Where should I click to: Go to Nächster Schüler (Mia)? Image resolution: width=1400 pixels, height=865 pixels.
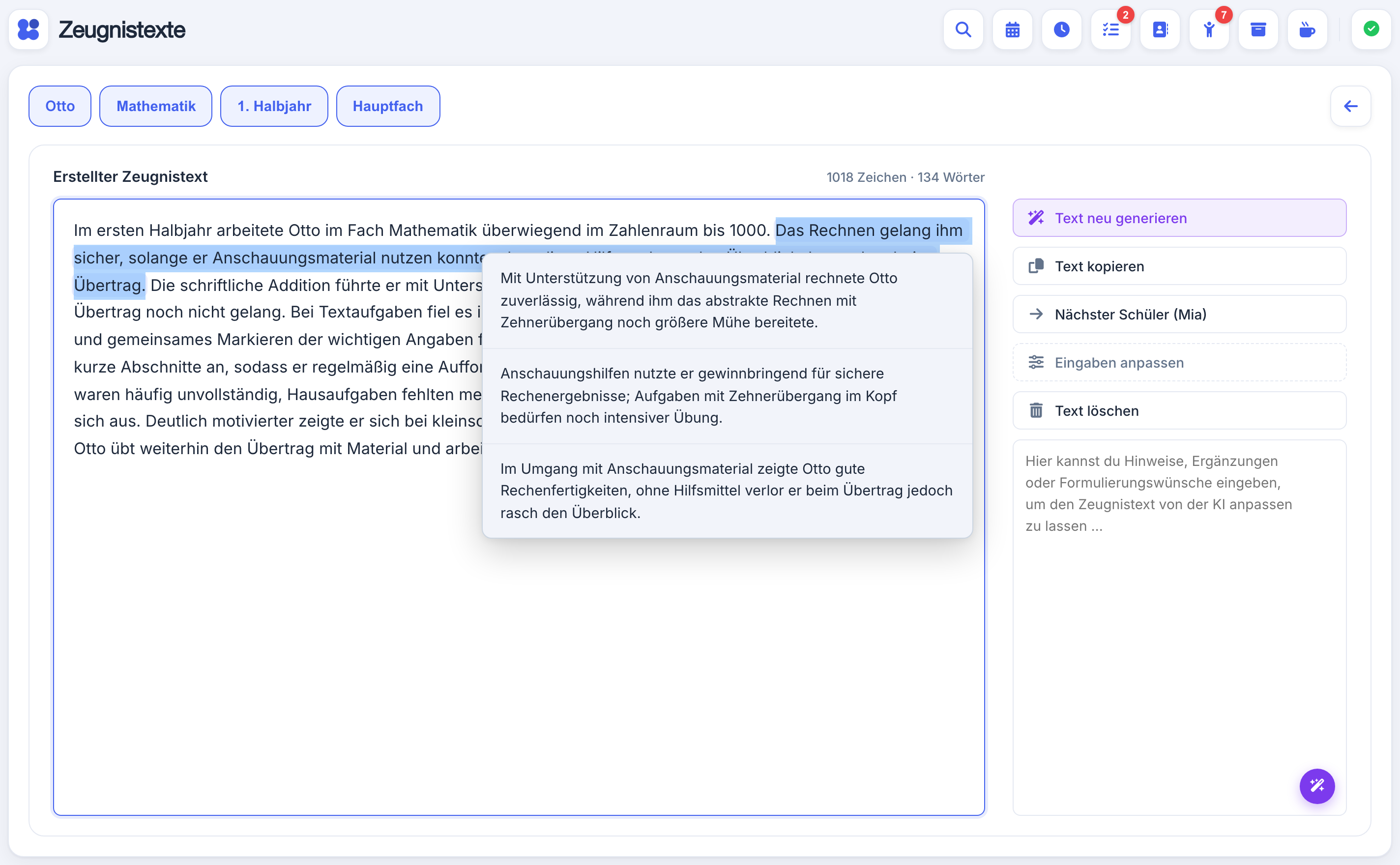1179,314
